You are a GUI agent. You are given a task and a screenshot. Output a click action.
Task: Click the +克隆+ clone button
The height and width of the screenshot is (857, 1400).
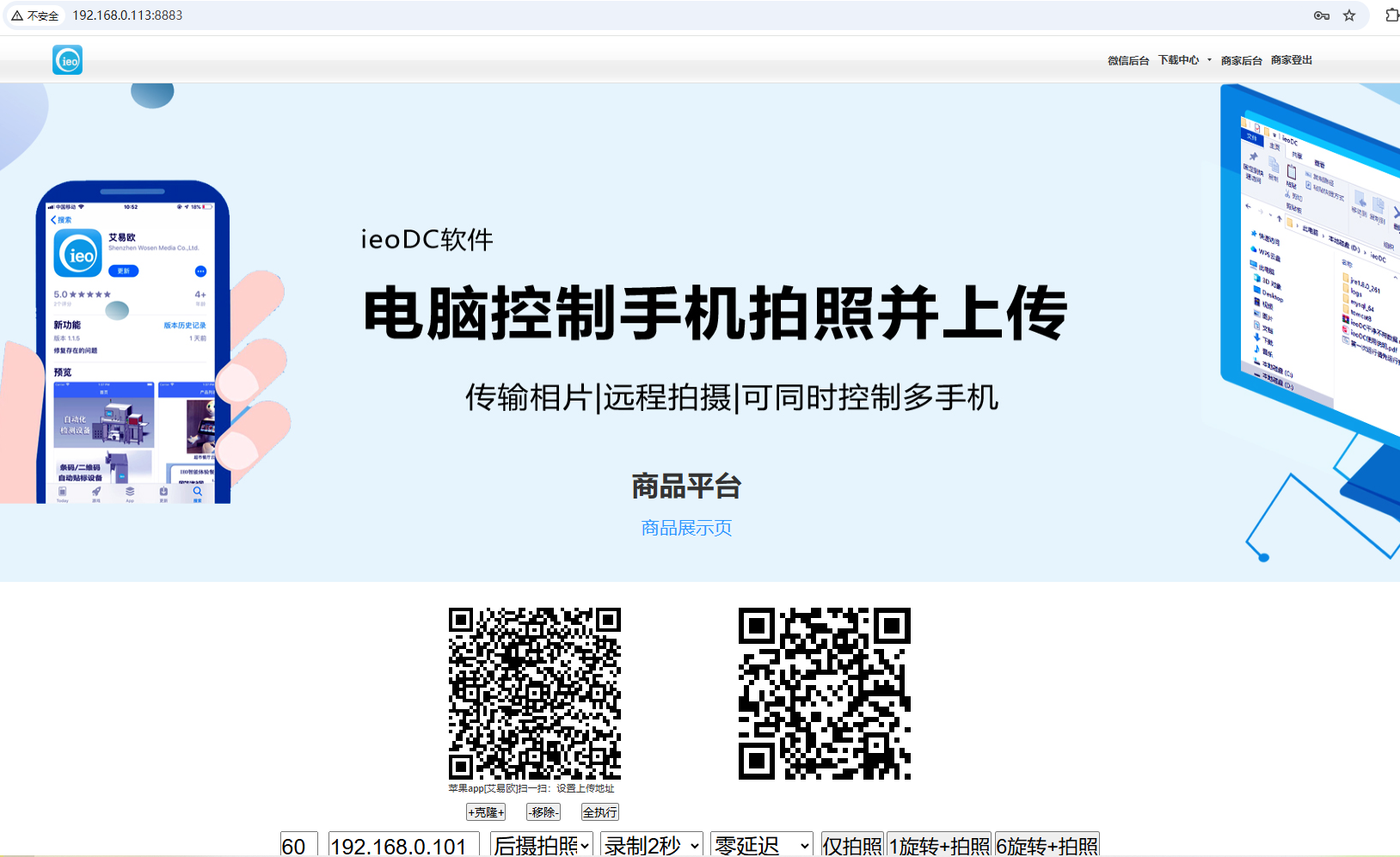tap(486, 812)
